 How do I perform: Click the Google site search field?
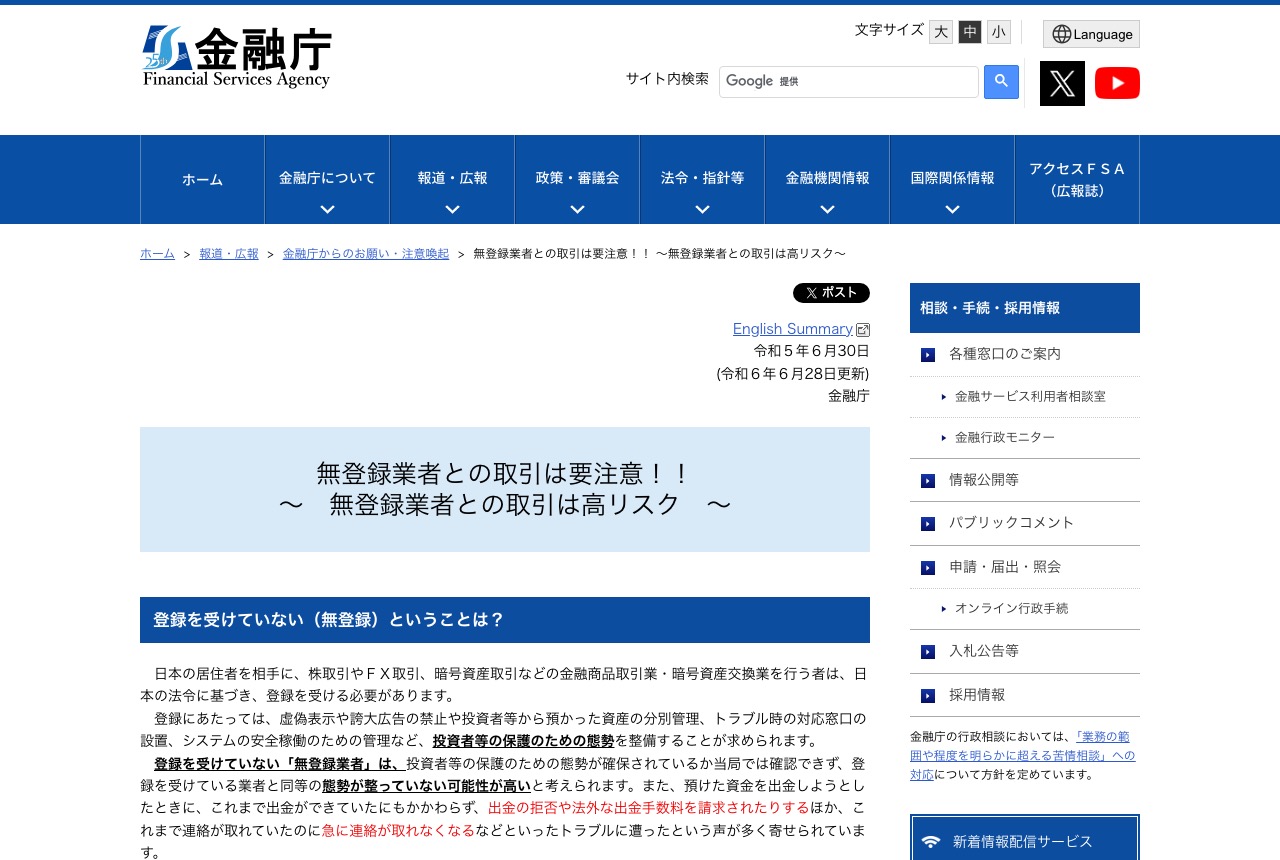pos(848,82)
